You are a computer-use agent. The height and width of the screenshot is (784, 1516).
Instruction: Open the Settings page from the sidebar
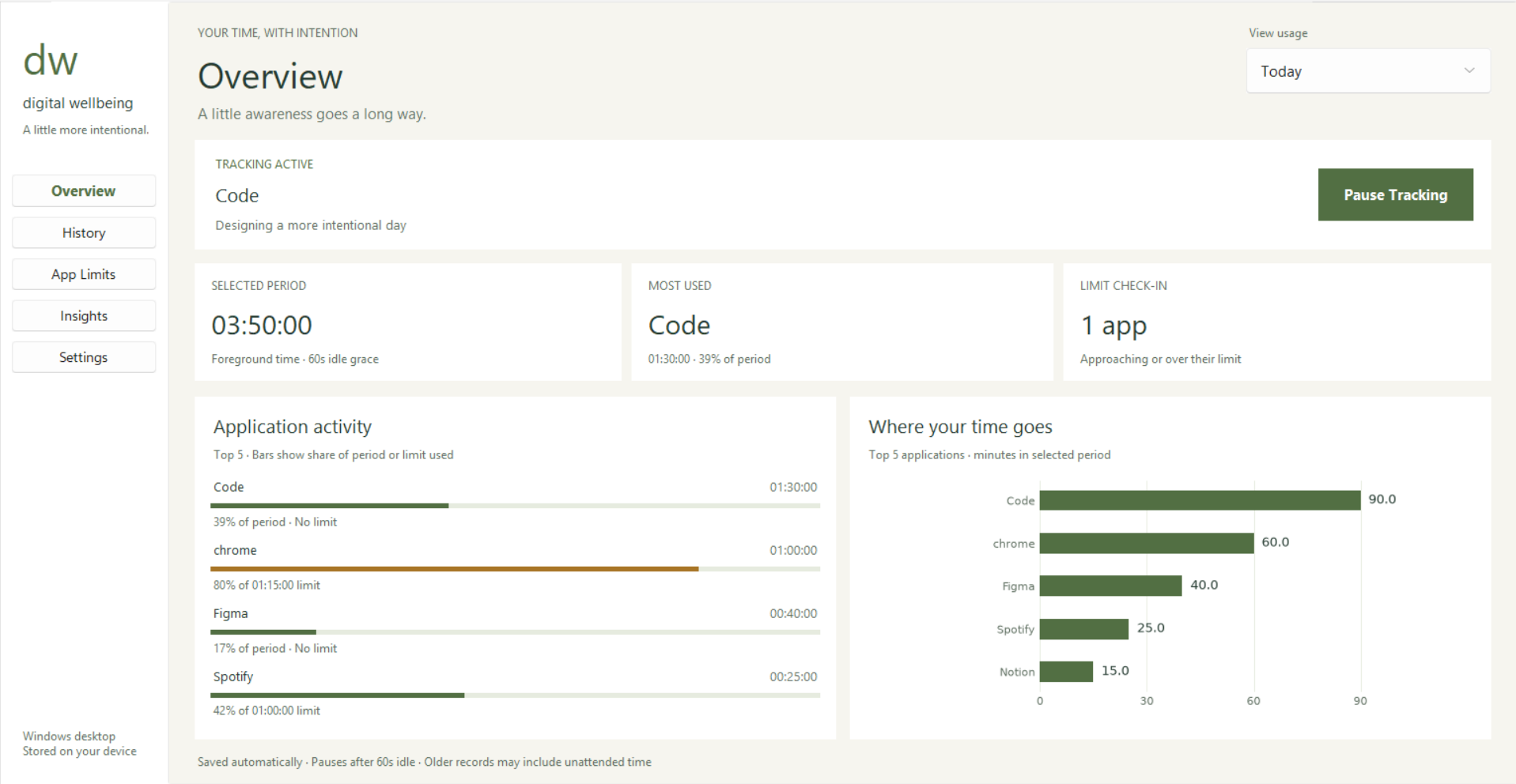tap(84, 357)
